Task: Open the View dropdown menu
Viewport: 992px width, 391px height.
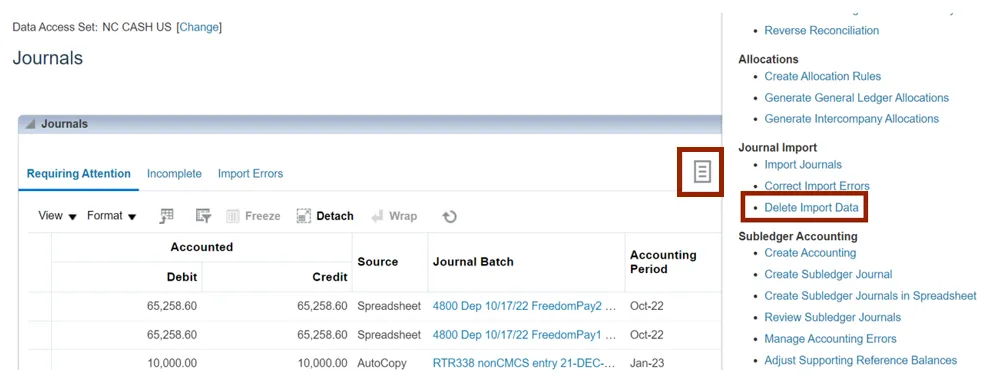Action: [58, 216]
